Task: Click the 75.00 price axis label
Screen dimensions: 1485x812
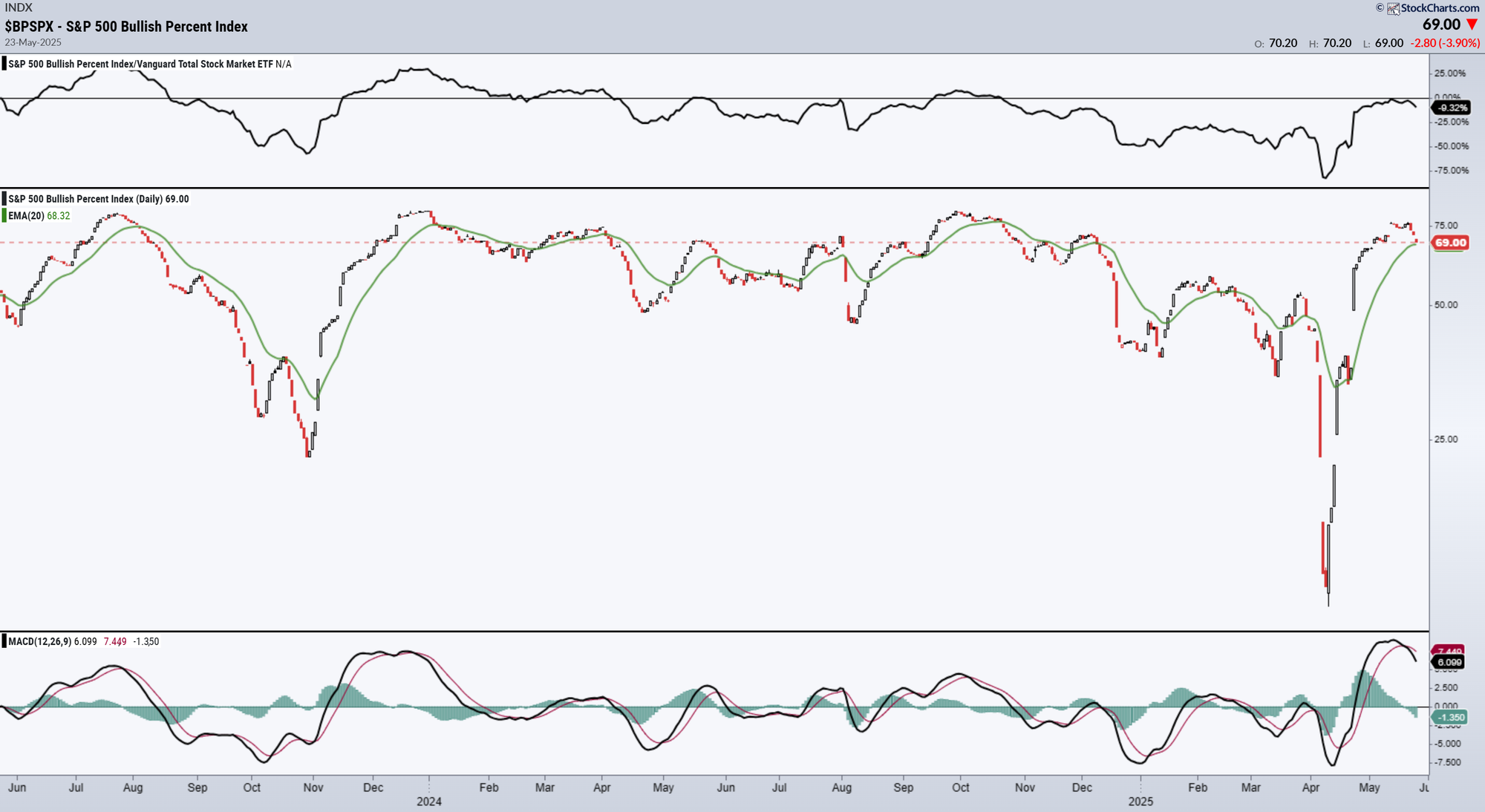Action: coord(1446,226)
